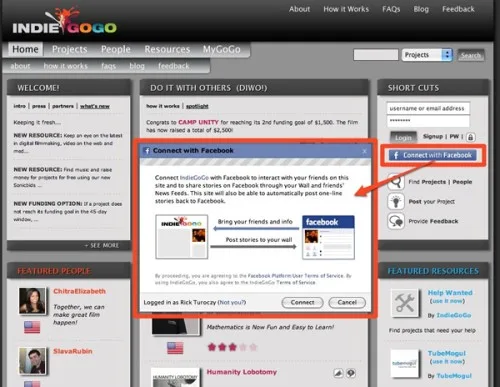The width and height of the screenshot is (500, 387).
Task: Open FAQs in the top navigation
Action: coord(391,9)
